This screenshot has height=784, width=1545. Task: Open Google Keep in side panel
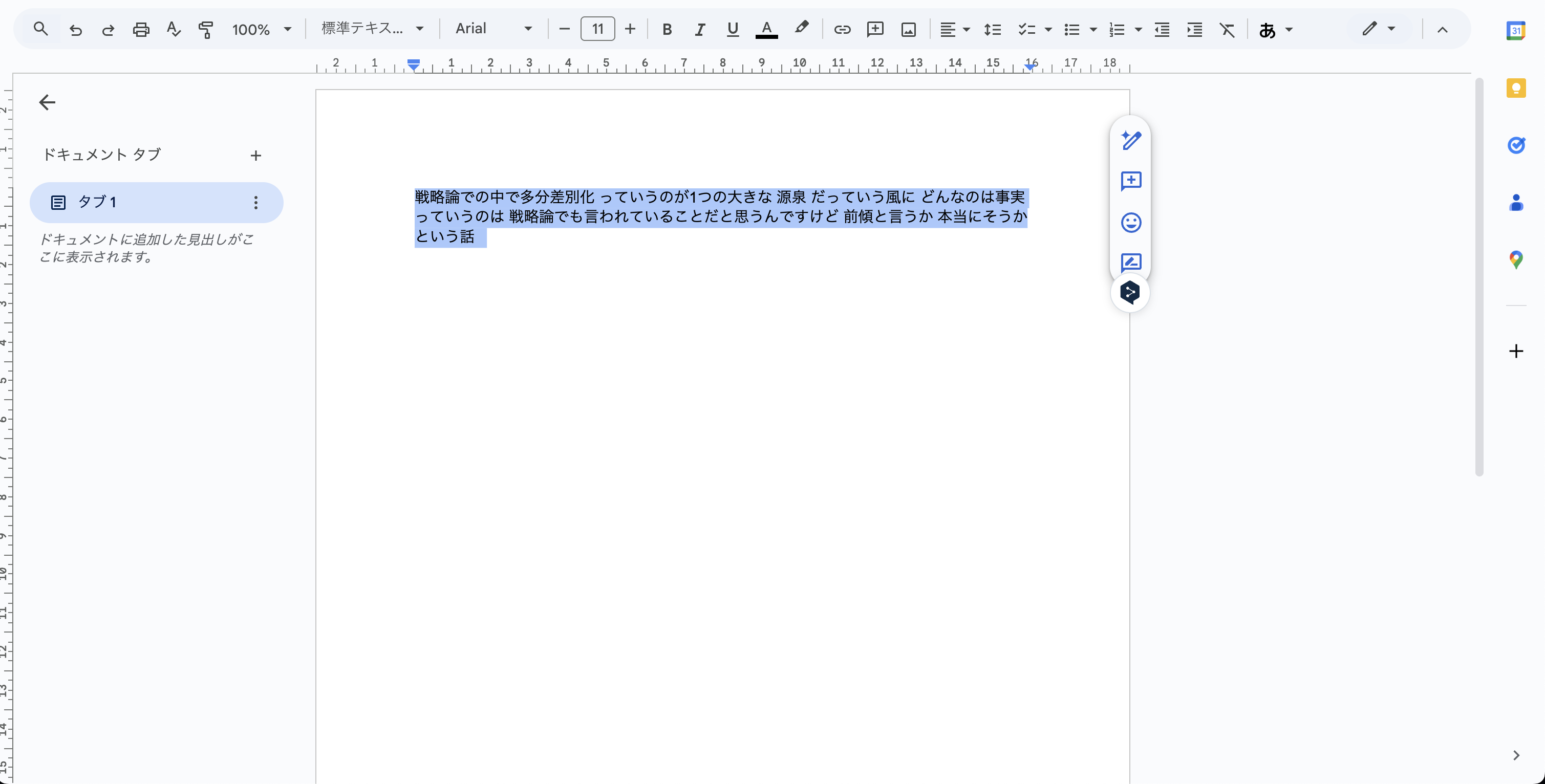point(1516,88)
